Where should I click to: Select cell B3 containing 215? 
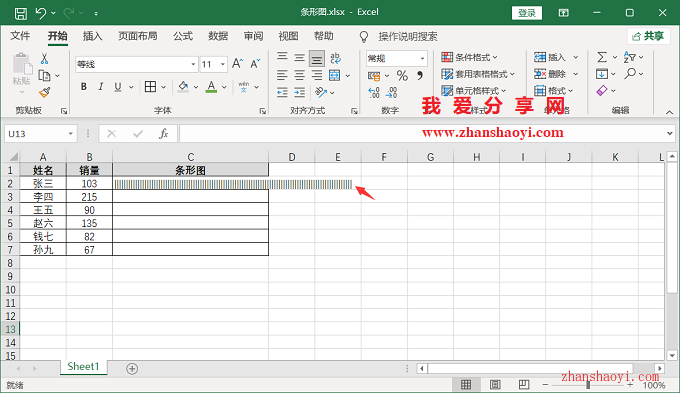pos(89,197)
